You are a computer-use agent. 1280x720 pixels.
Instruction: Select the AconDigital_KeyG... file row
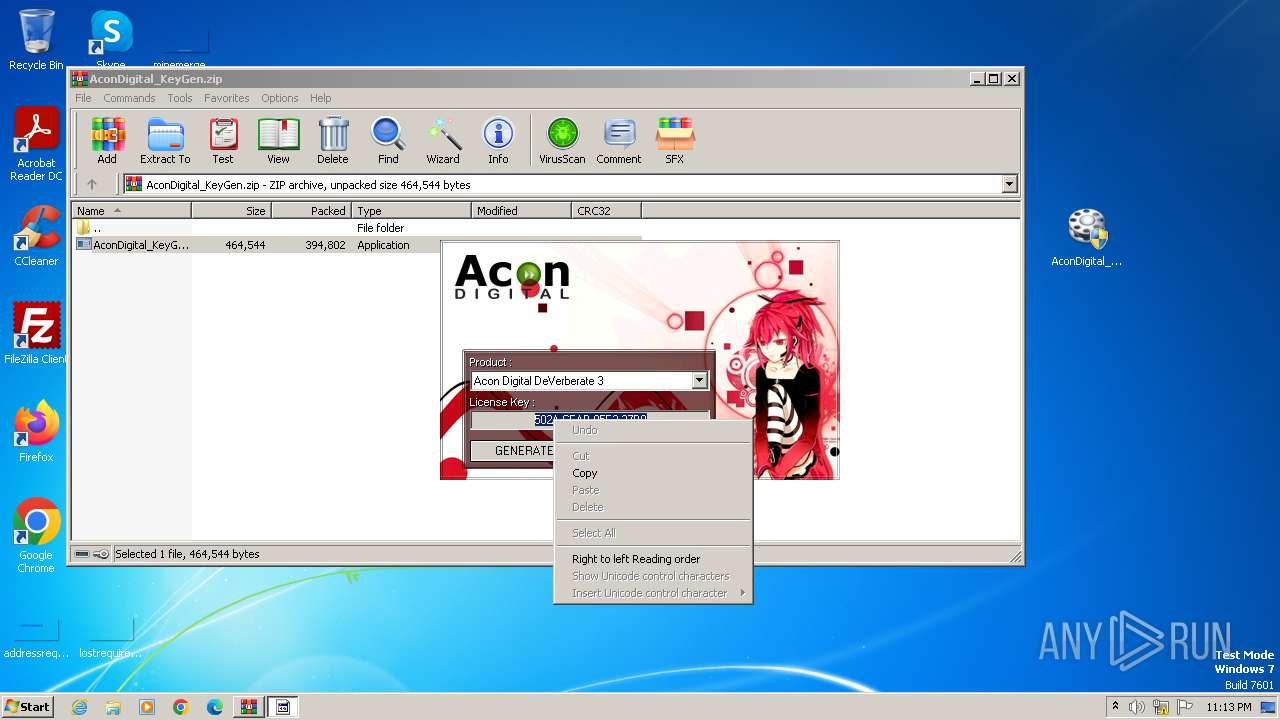357,245
